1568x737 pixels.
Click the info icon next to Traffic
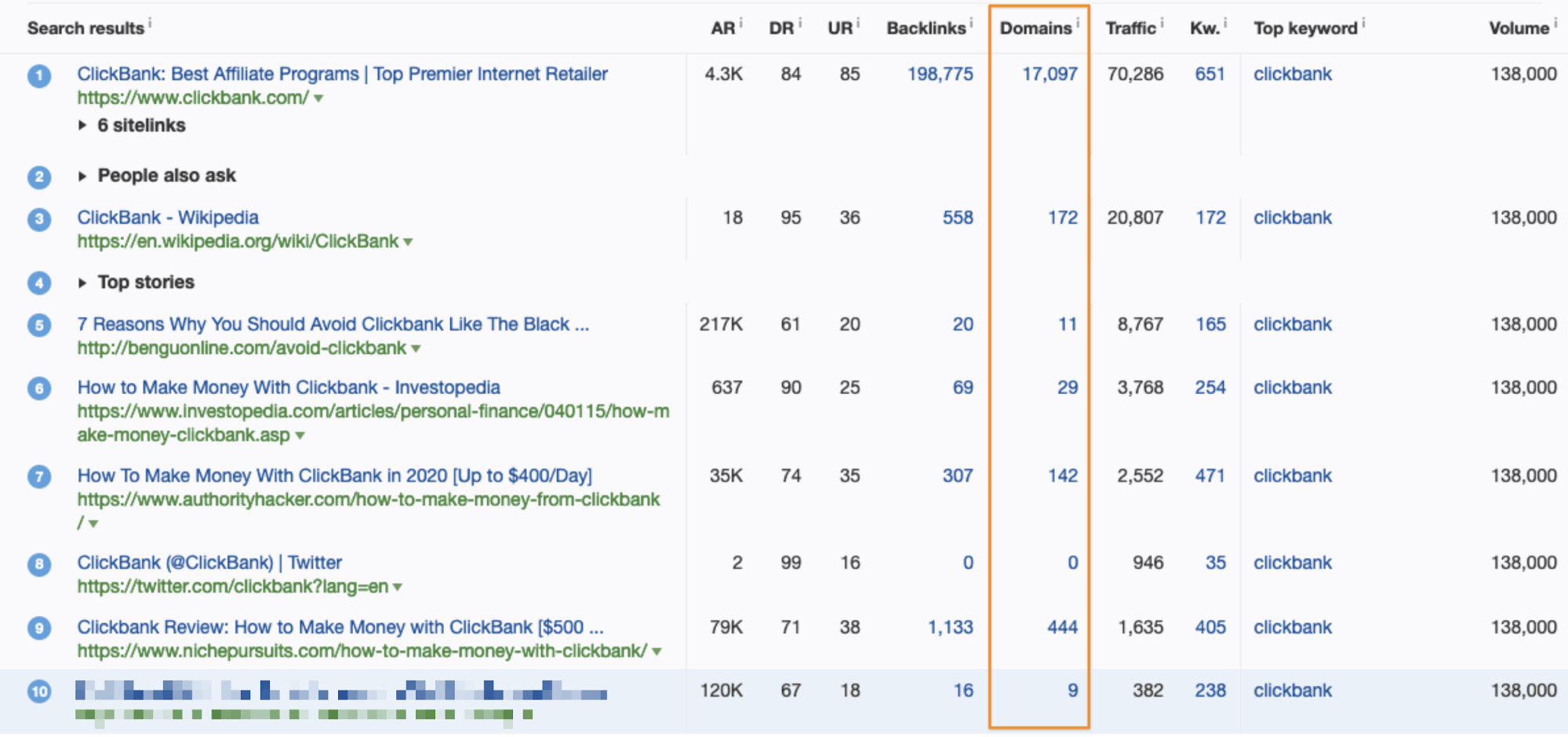coord(1162,23)
